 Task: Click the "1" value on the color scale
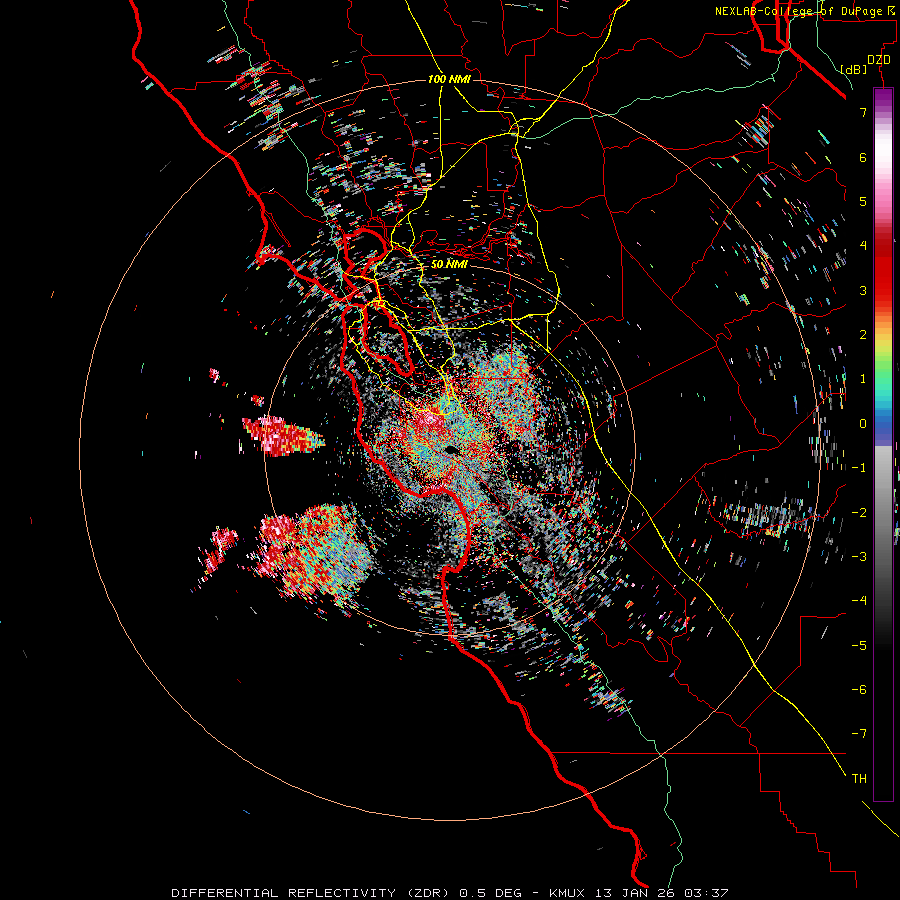click(x=863, y=379)
